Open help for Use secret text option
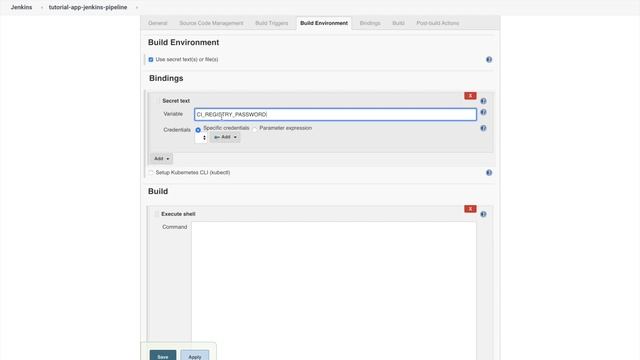This screenshot has width=640, height=360. point(489,60)
